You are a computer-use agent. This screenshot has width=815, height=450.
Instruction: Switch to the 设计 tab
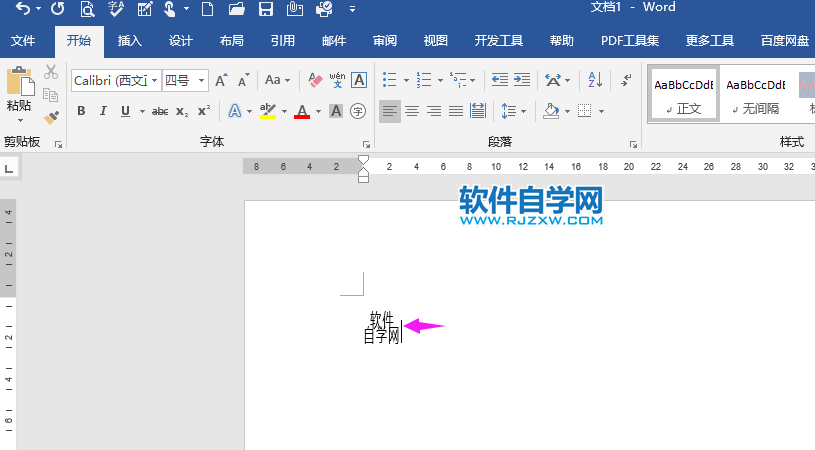click(180, 41)
